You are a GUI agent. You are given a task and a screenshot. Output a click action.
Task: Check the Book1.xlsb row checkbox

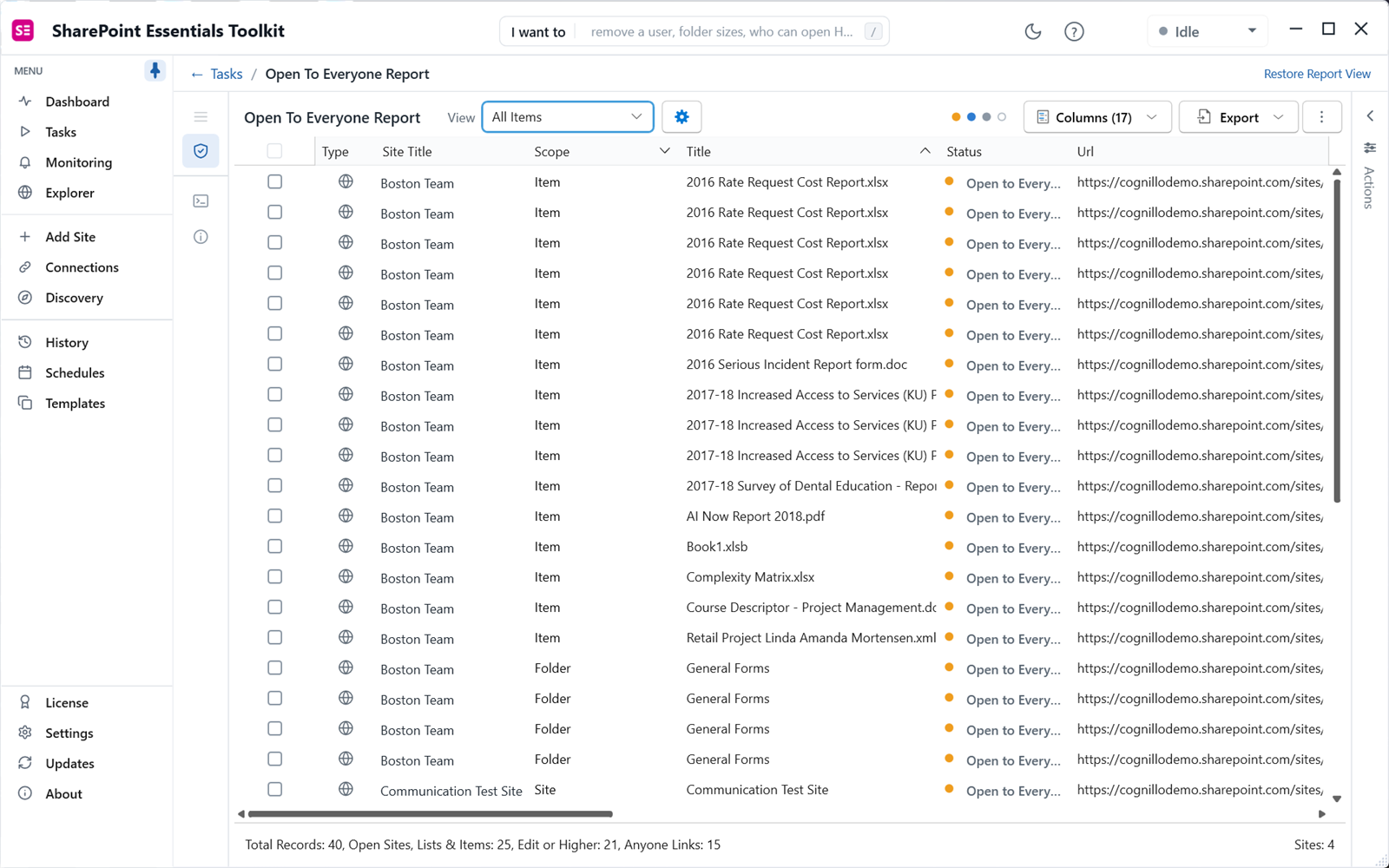pyautogui.click(x=274, y=546)
